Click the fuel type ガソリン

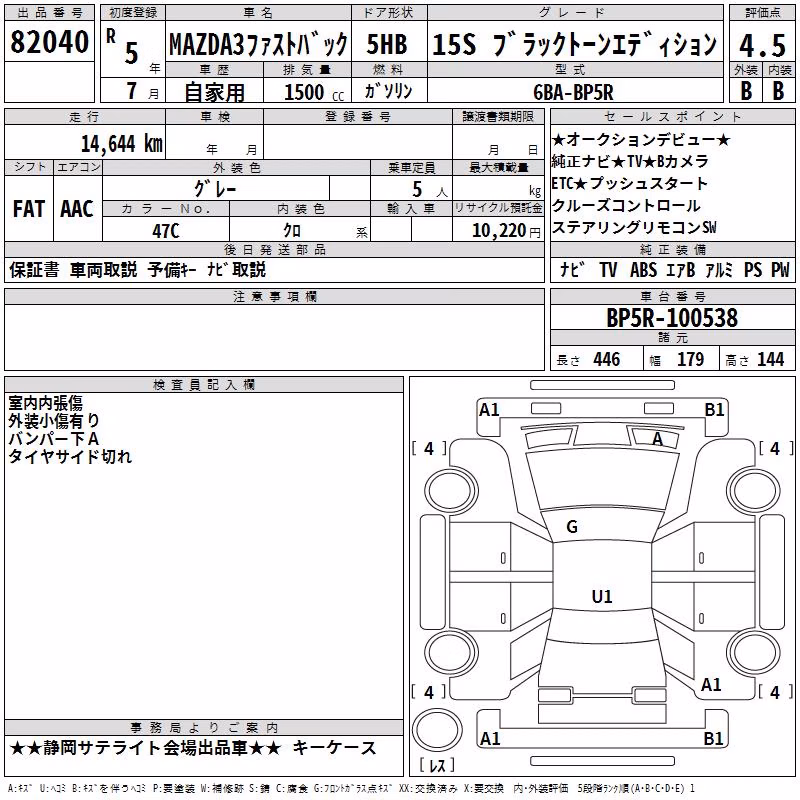pos(388,91)
